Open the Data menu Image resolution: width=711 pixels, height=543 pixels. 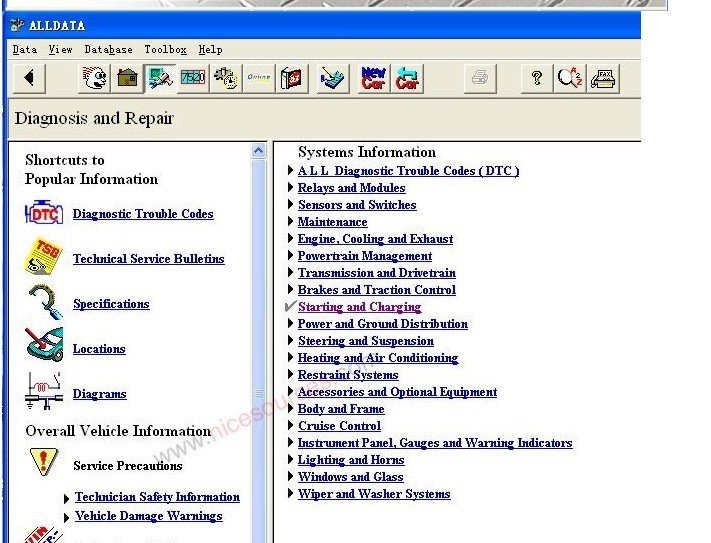[x=25, y=49]
